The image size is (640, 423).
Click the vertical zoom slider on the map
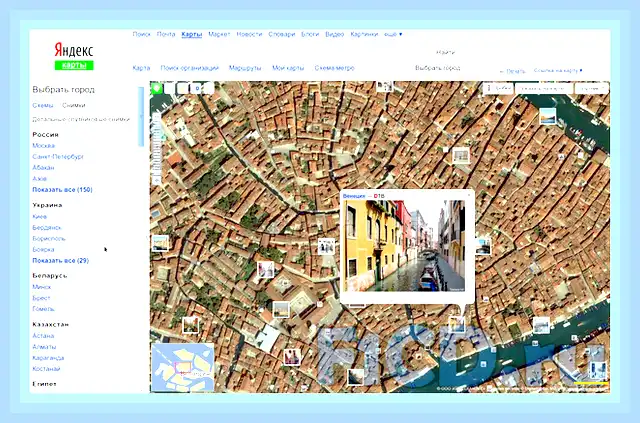pos(156,148)
